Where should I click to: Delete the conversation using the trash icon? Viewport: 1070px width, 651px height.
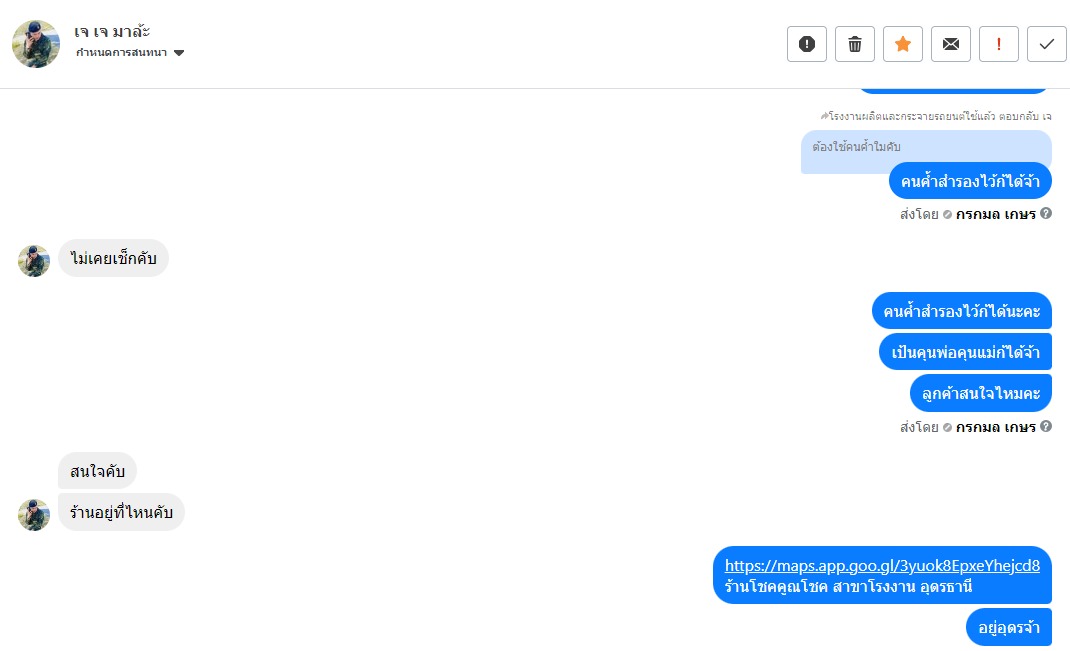tap(854, 44)
